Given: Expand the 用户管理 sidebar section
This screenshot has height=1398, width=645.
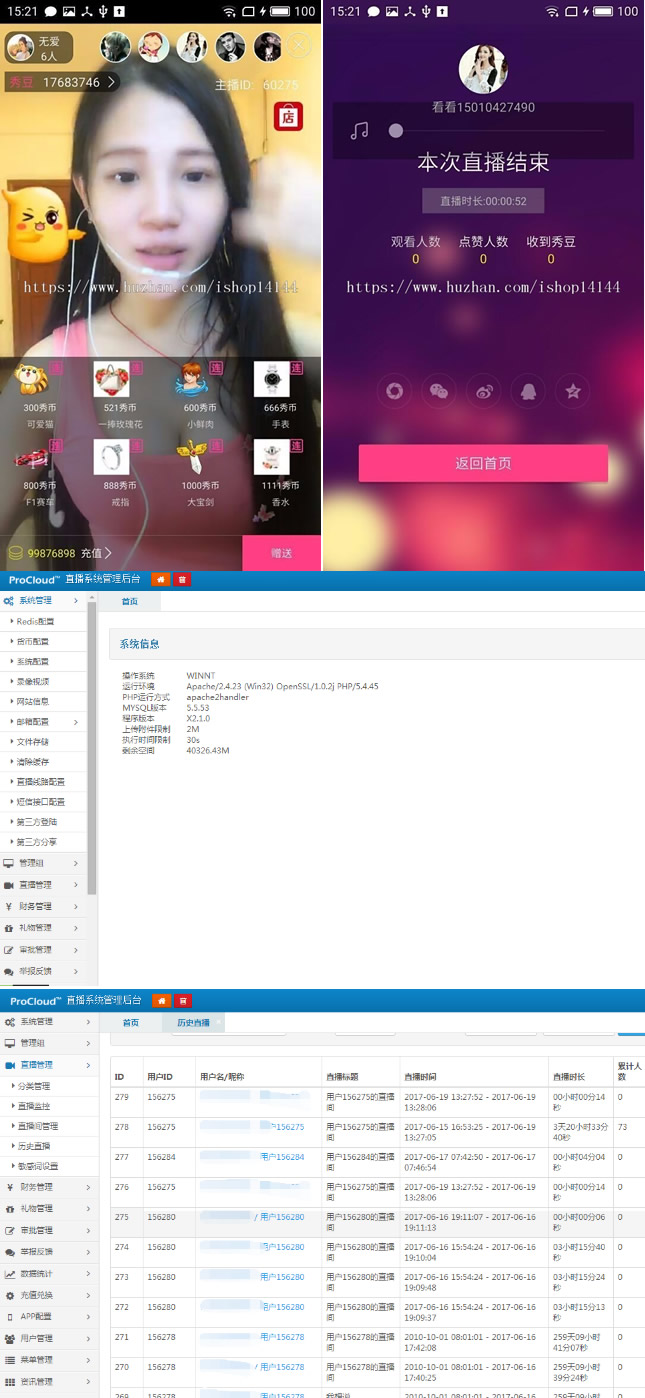Looking at the screenshot, I should (x=47, y=1338).
